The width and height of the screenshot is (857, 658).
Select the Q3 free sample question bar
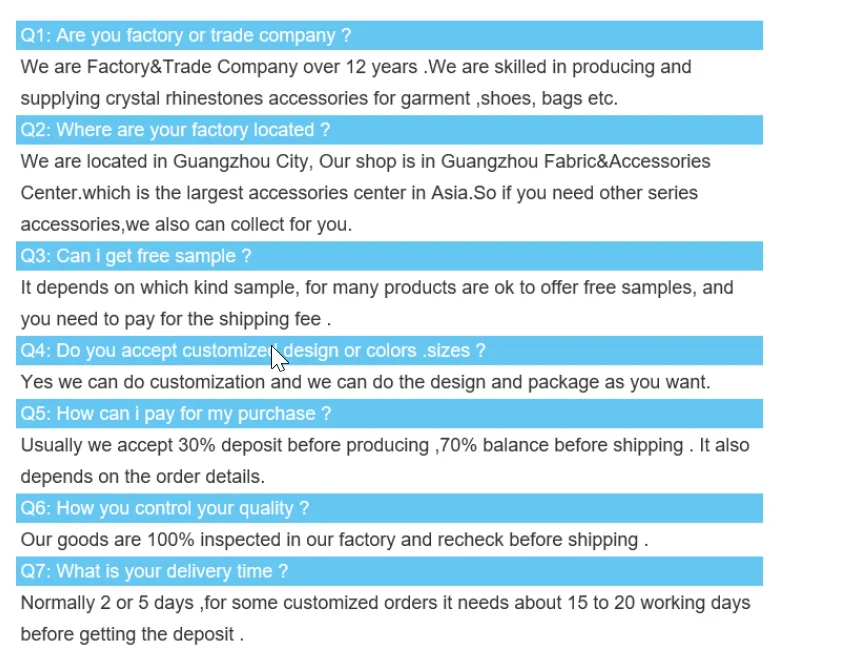[136, 256]
